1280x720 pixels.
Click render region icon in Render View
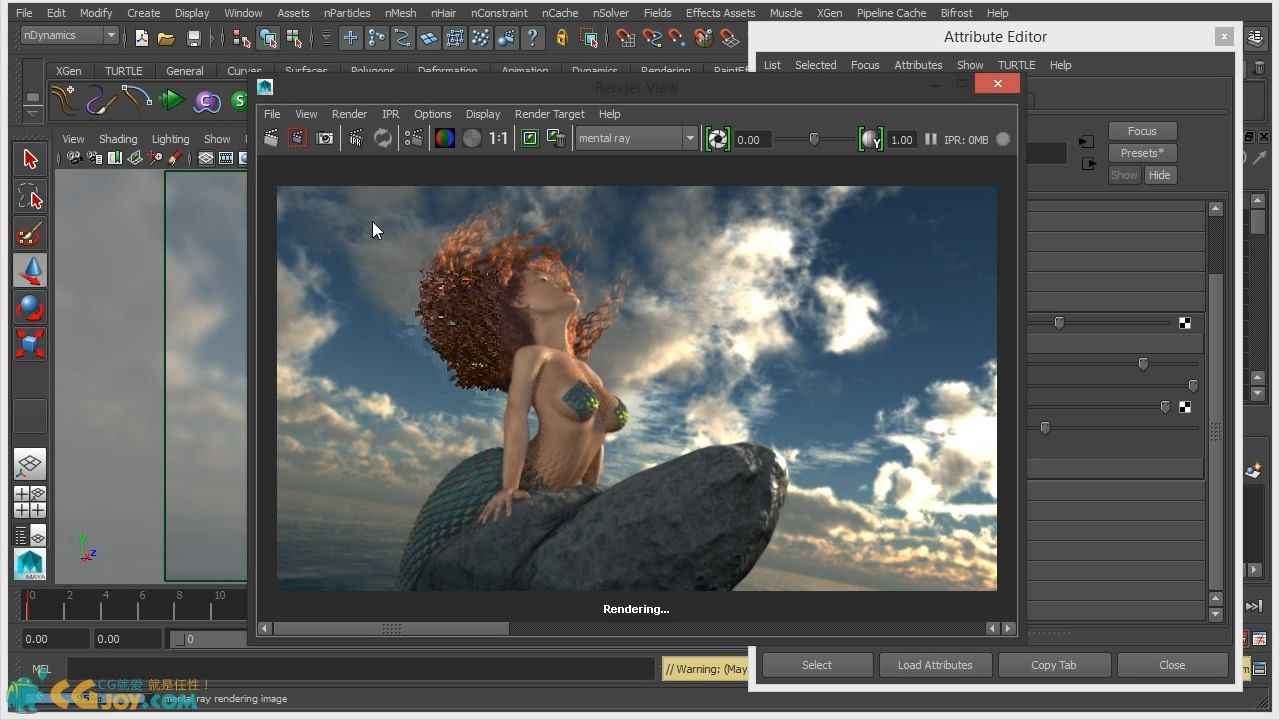pyautogui.click(x=297, y=139)
